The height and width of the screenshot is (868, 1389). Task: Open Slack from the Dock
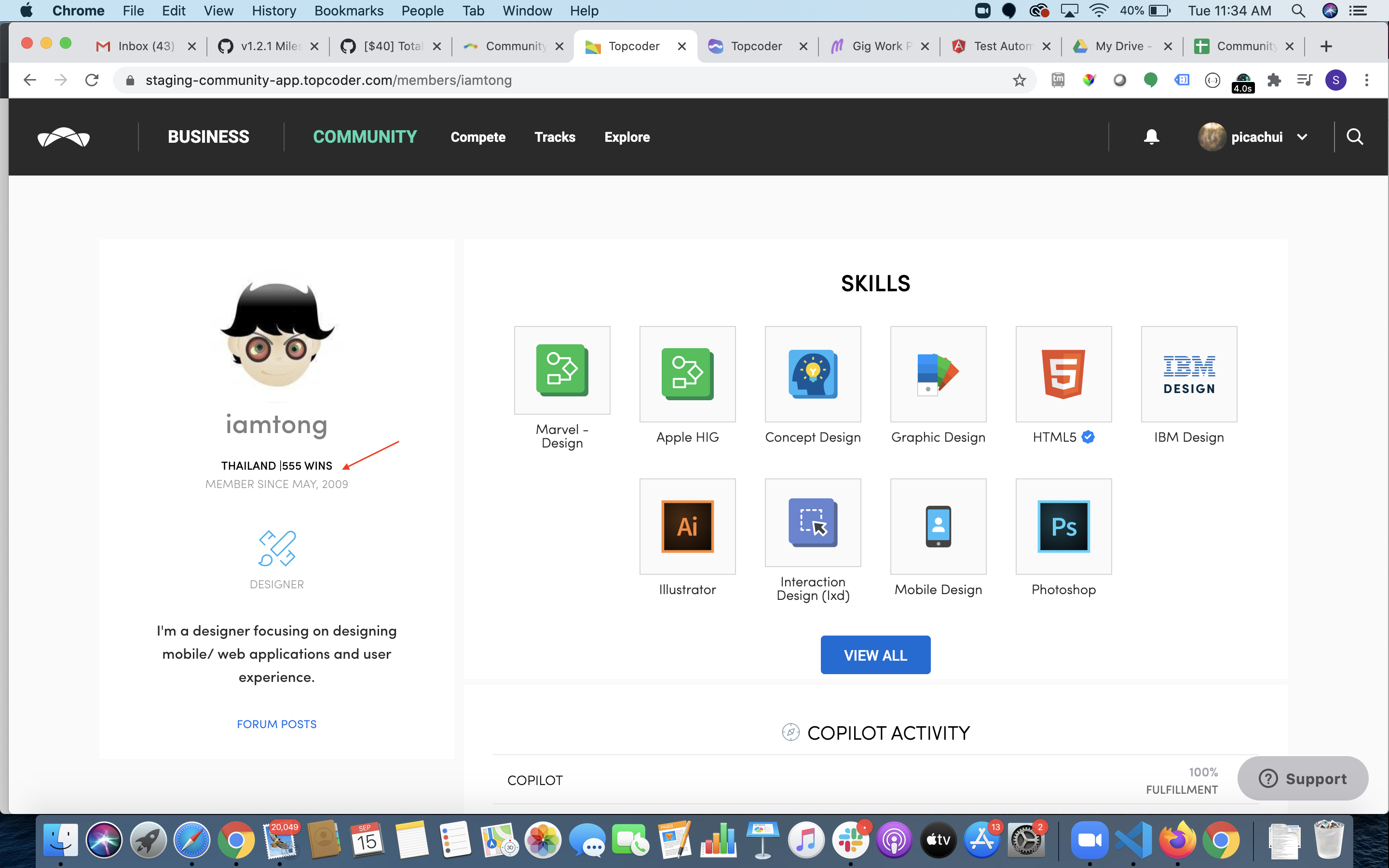851,841
